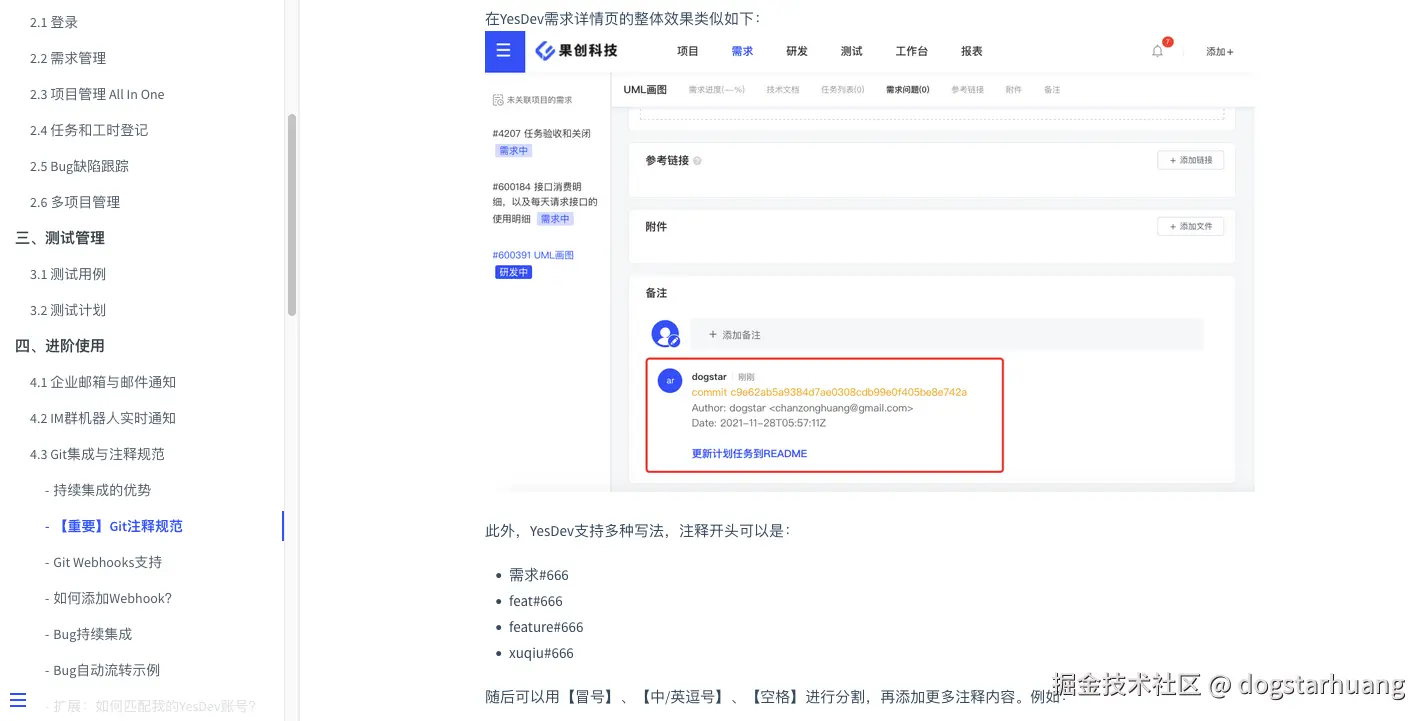Click the 添加链接 button
Screen dimensions: 1425x721
click(x=1191, y=160)
